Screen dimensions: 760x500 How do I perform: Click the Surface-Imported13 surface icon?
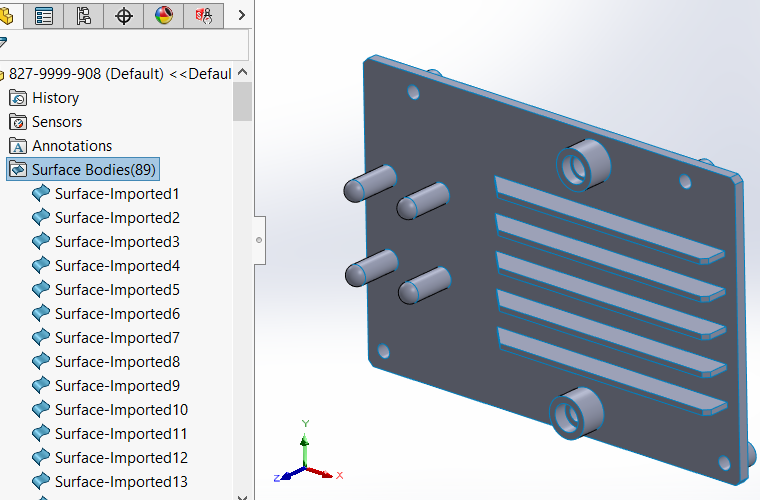41,481
